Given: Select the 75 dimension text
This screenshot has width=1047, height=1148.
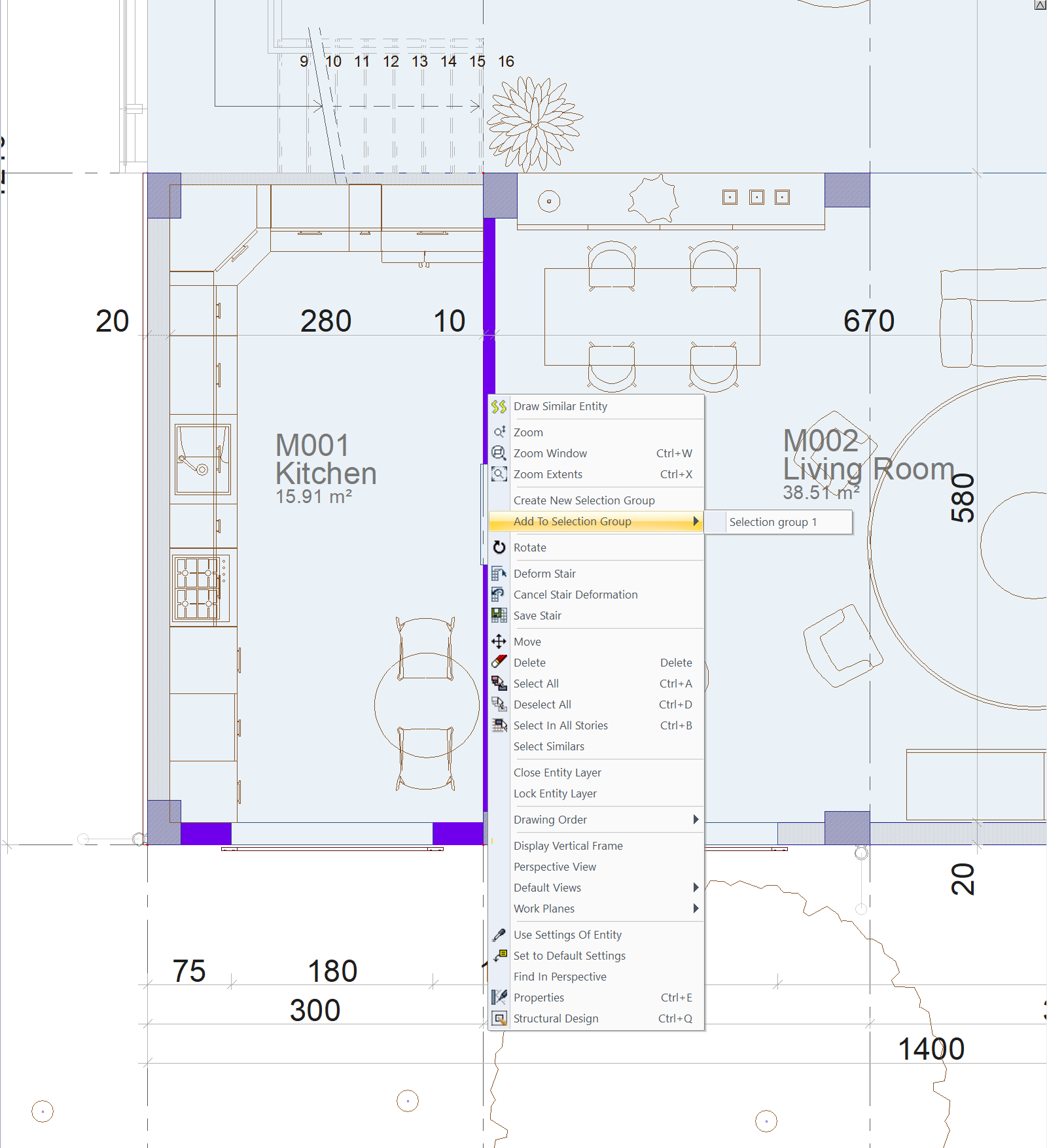Looking at the screenshot, I should 189,971.
